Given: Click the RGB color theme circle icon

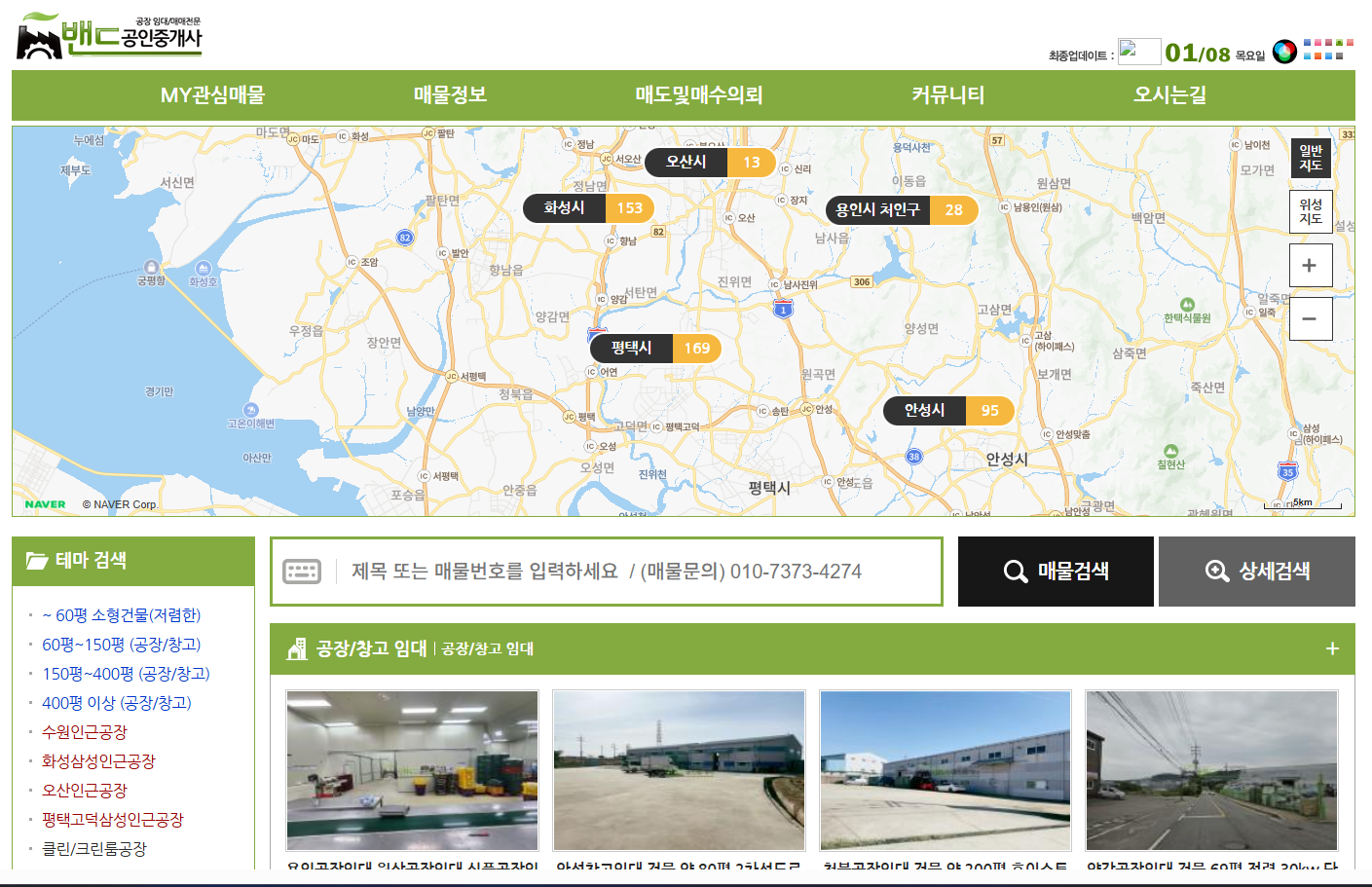Looking at the screenshot, I should coord(1284,52).
